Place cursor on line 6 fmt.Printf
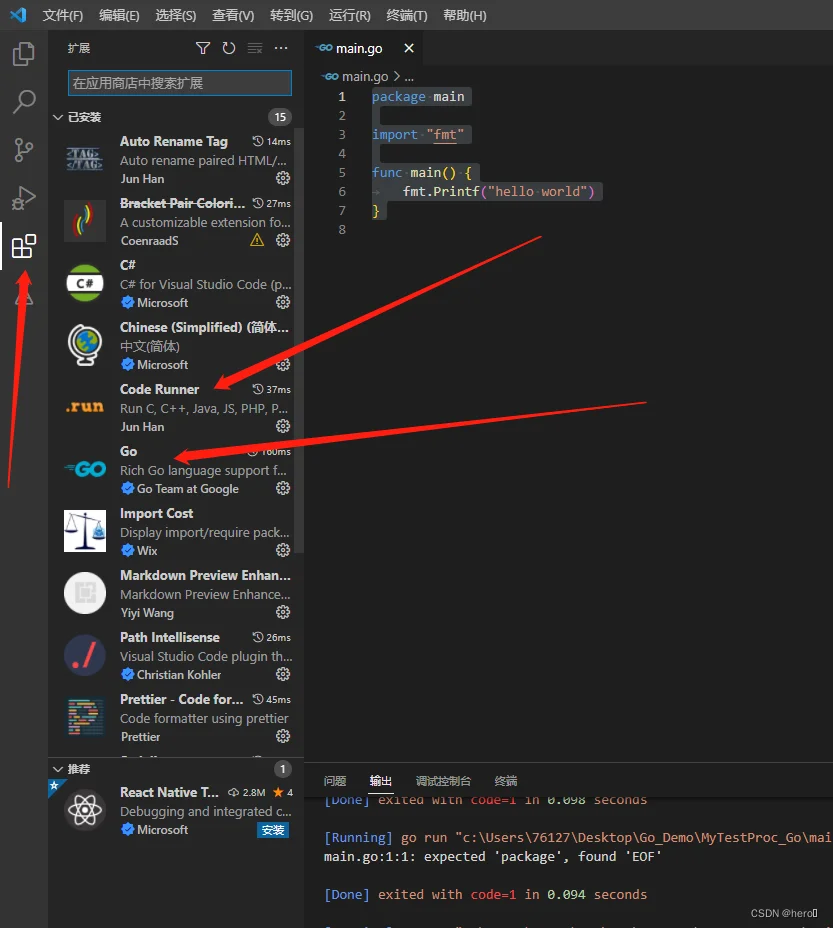 click(498, 192)
